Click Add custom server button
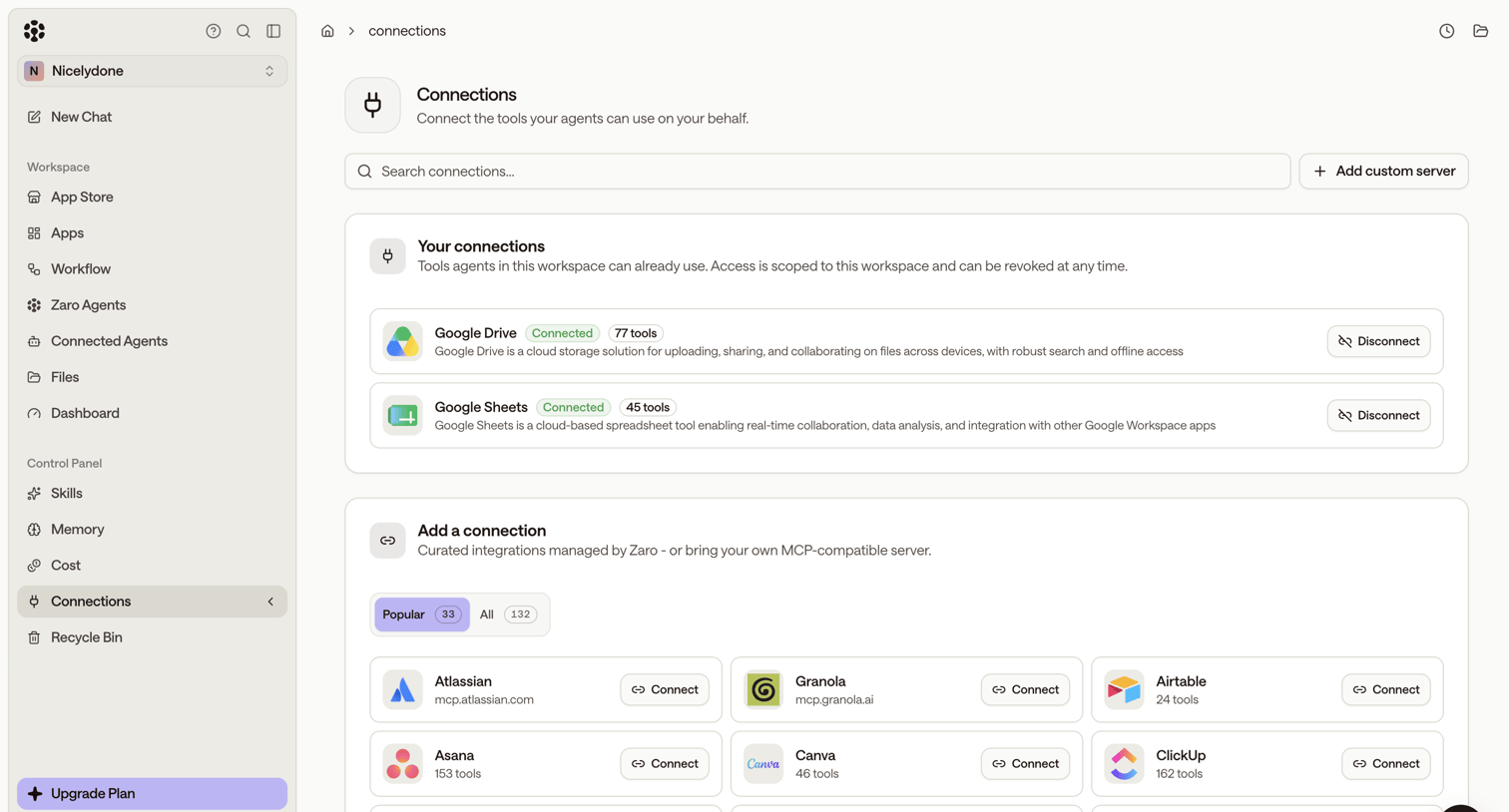Image resolution: width=1509 pixels, height=812 pixels. (1383, 172)
